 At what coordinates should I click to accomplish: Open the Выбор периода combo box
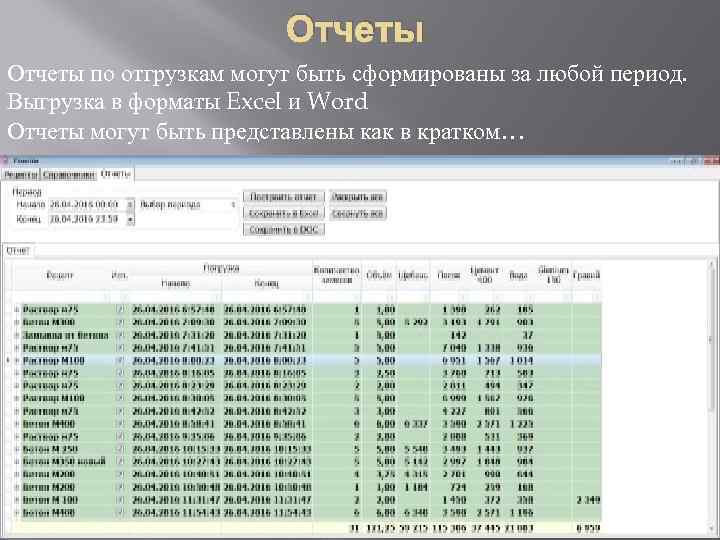point(188,204)
